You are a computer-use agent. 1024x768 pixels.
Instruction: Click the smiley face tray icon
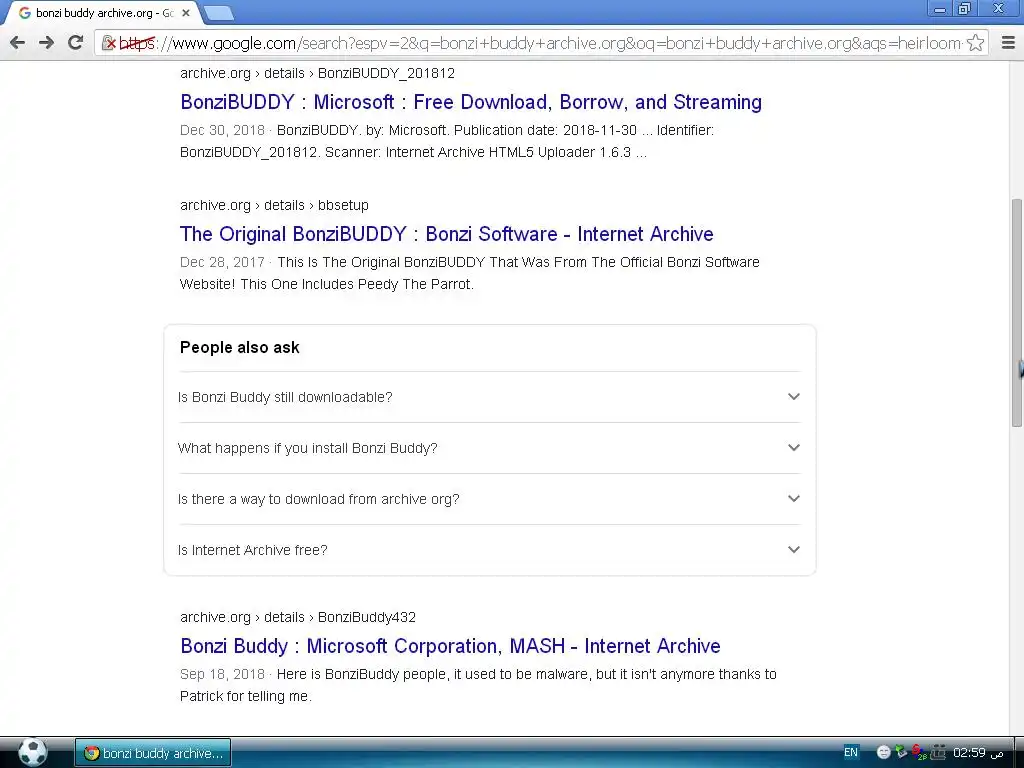(x=884, y=752)
